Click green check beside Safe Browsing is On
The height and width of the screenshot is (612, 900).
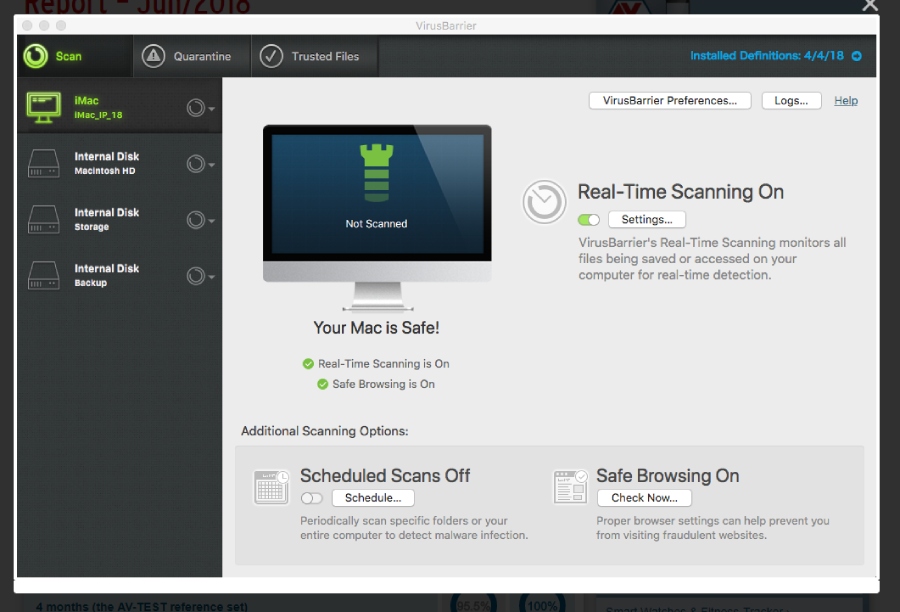(x=323, y=384)
